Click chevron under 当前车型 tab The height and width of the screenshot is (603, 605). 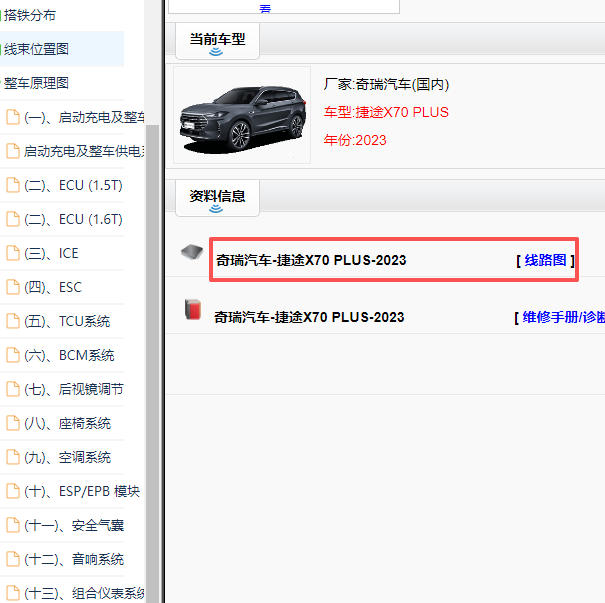tap(216, 52)
